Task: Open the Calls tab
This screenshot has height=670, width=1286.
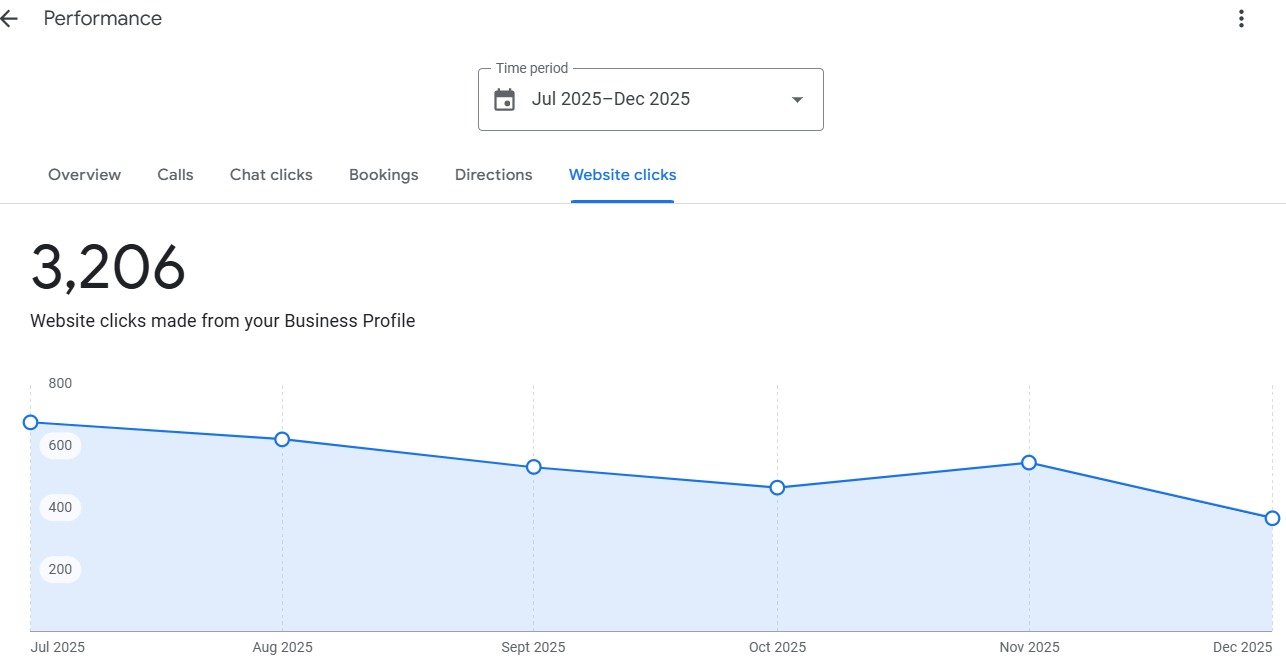Action: 175,175
